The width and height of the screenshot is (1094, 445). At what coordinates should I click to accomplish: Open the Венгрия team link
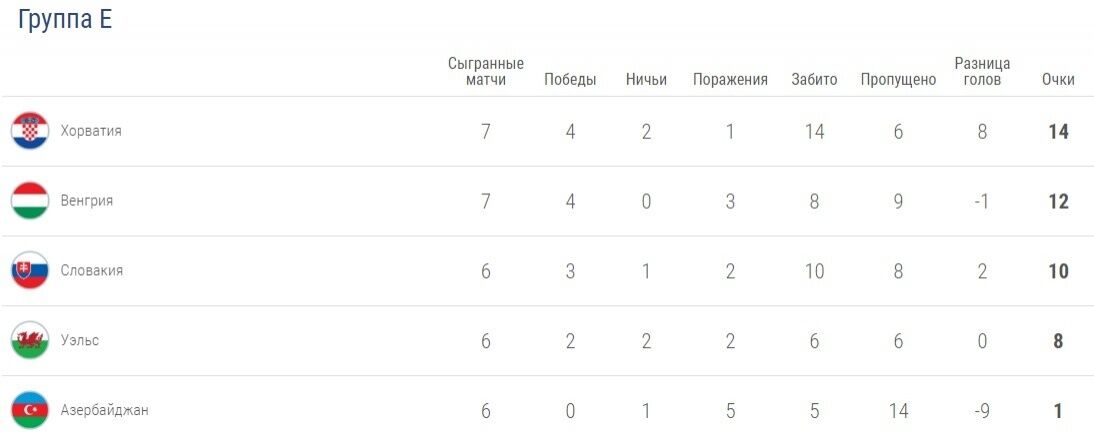(87, 201)
